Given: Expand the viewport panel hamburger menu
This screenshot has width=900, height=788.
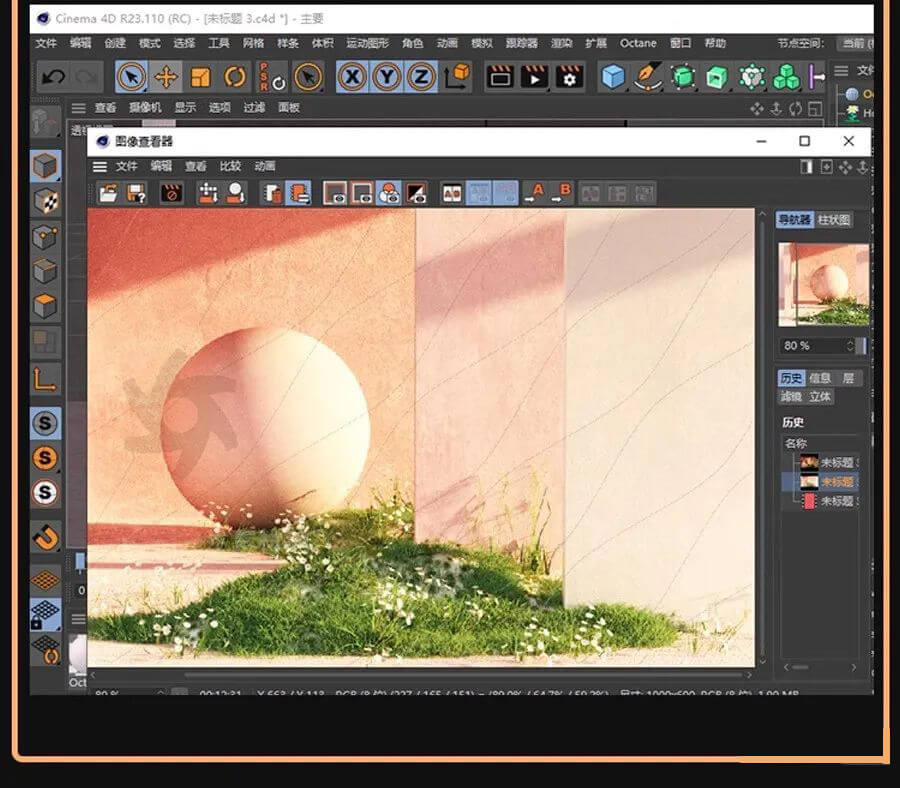Looking at the screenshot, I should (x=78, y=108).
